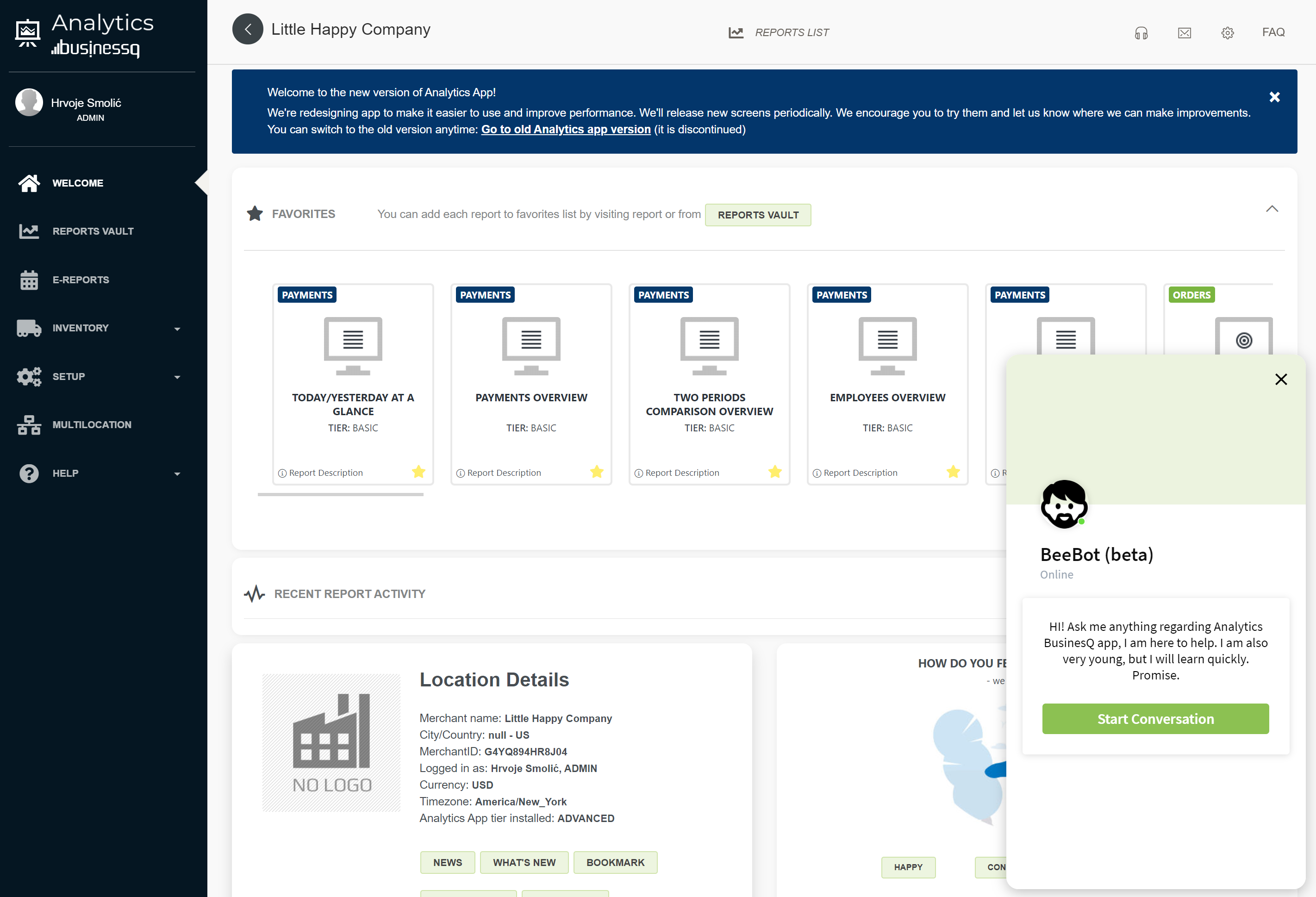Viewport: 1316px width, 897px height.
Task: Open Report Description for Payments Overview
Action: (499, 472)
